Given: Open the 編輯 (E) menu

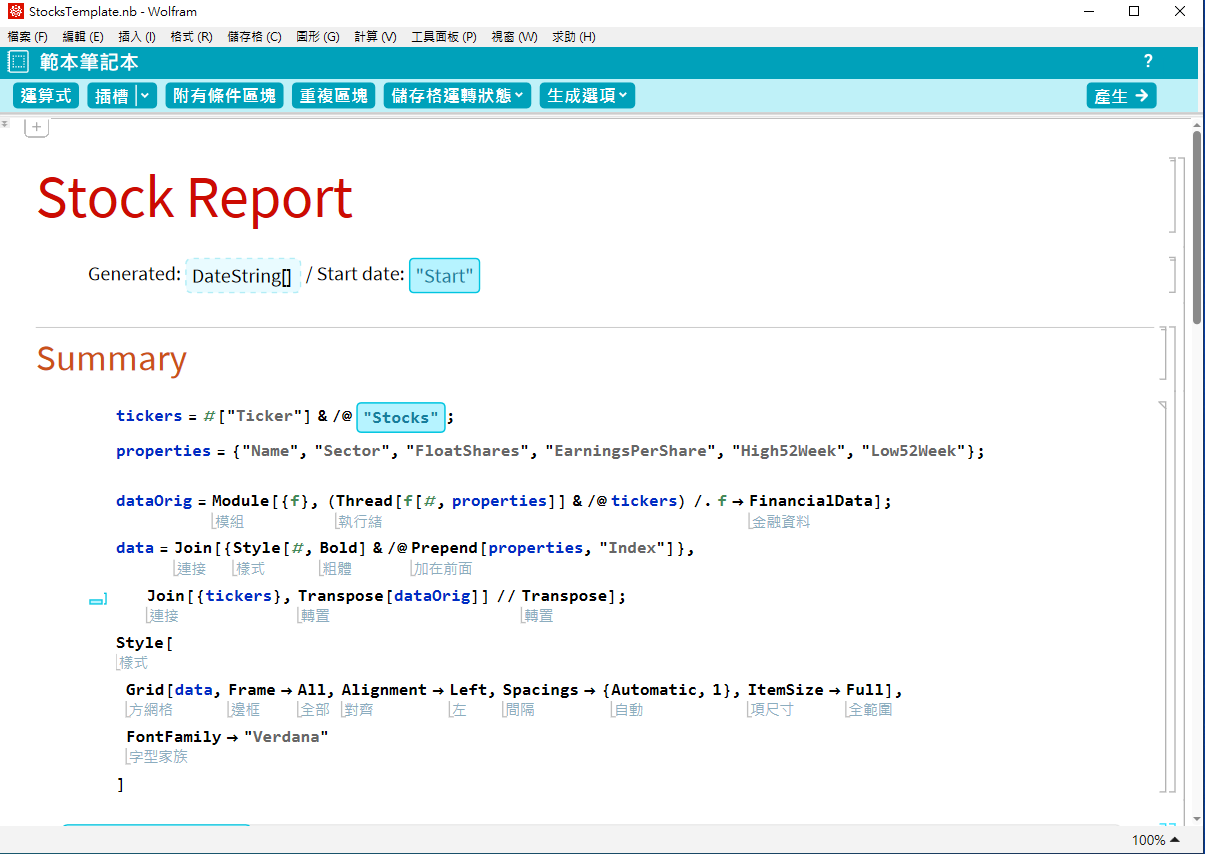Looking at the screenshot, I should tap(83, 37).
